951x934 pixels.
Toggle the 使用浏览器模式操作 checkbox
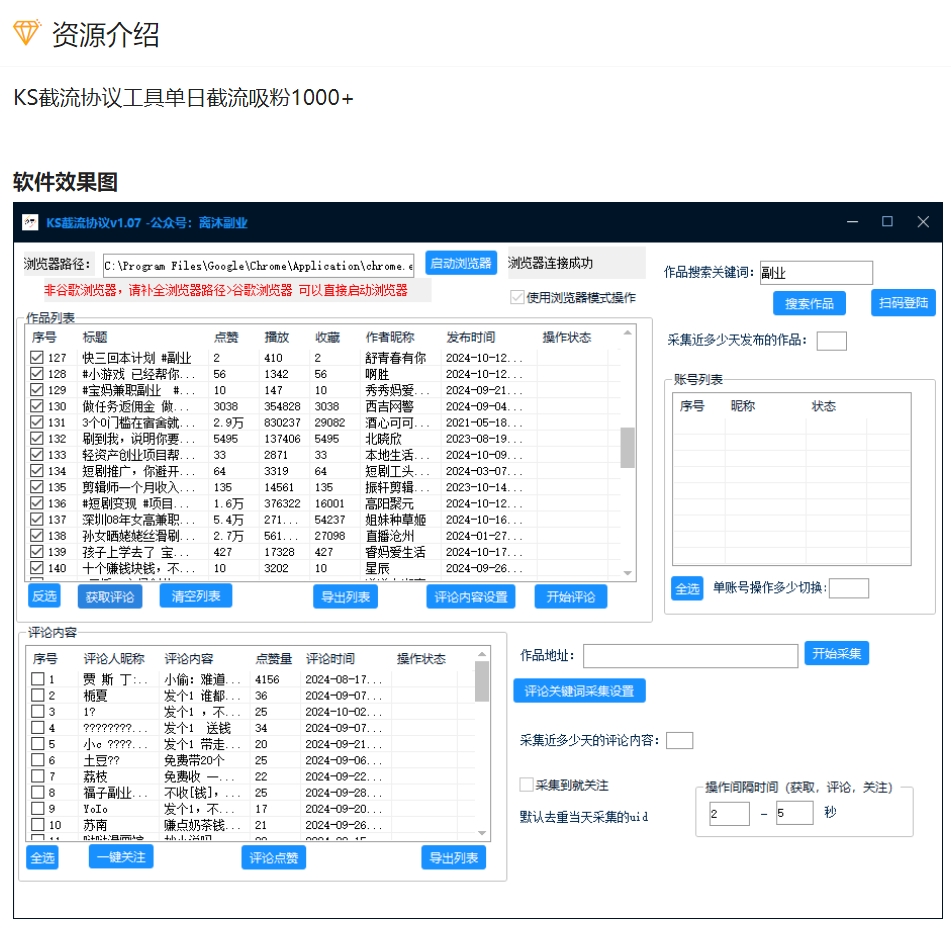point(517,297)
